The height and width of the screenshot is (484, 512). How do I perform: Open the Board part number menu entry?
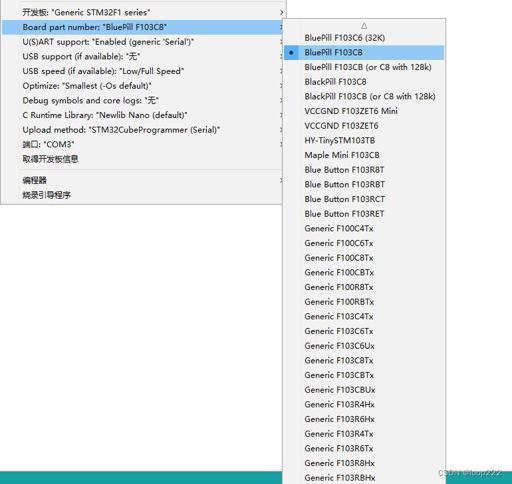click(x=143, y=27)
